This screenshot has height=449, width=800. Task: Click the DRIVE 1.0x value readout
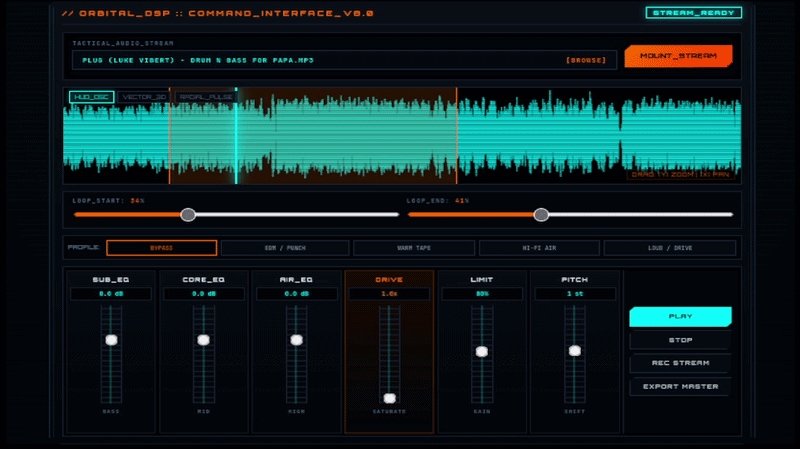click(x=389, y=294)
